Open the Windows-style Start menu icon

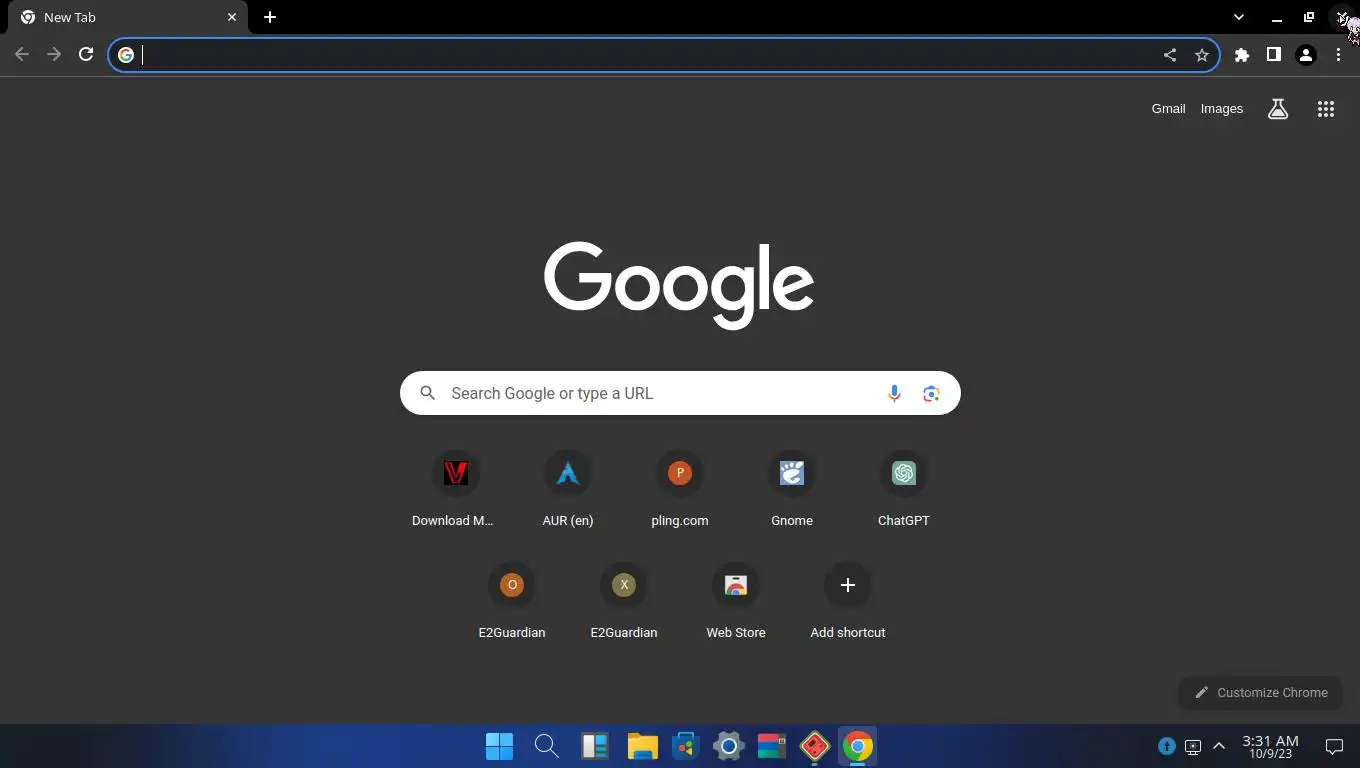point(499,746)
